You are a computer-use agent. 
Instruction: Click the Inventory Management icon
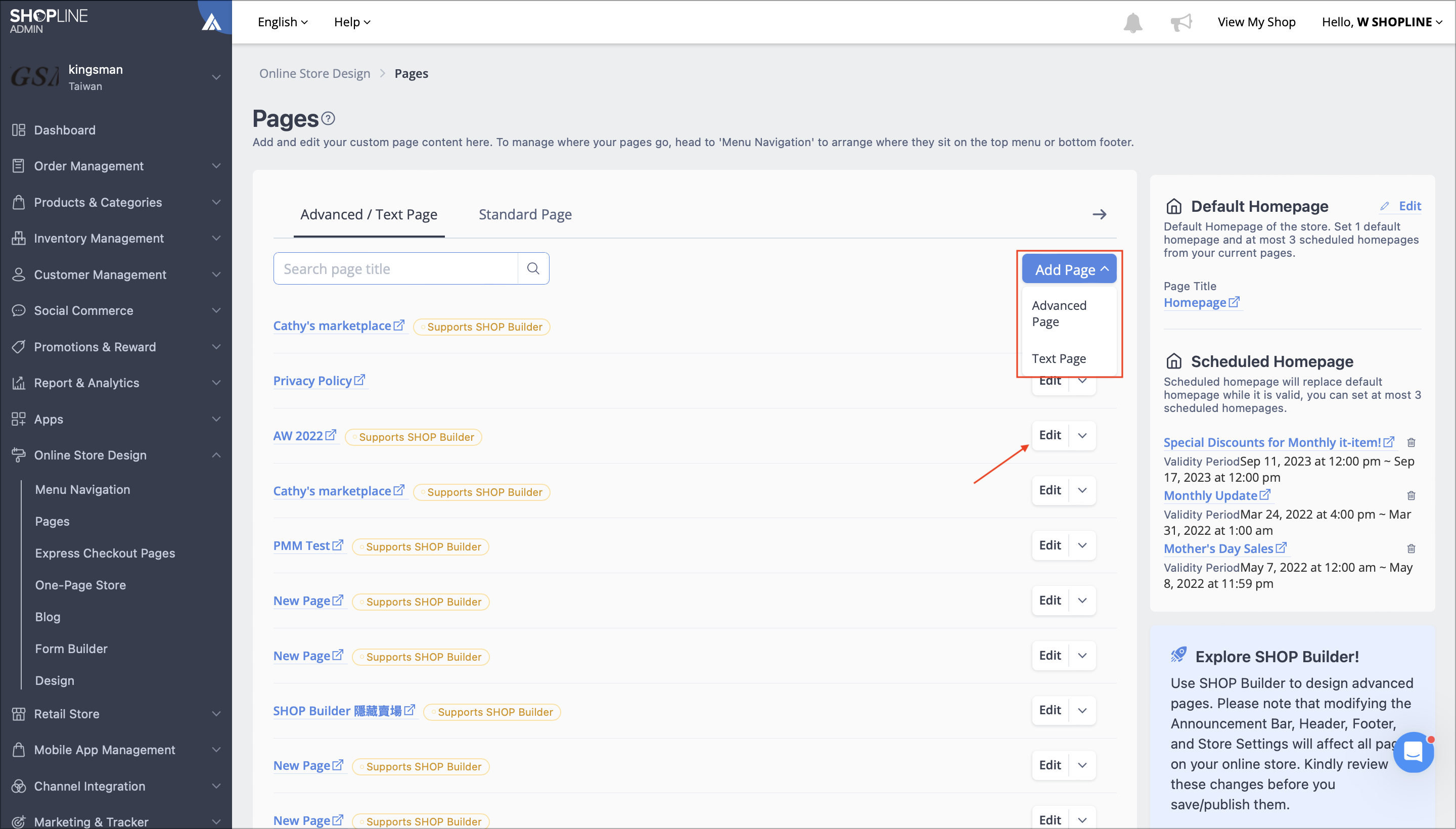(x=19, y=238)
